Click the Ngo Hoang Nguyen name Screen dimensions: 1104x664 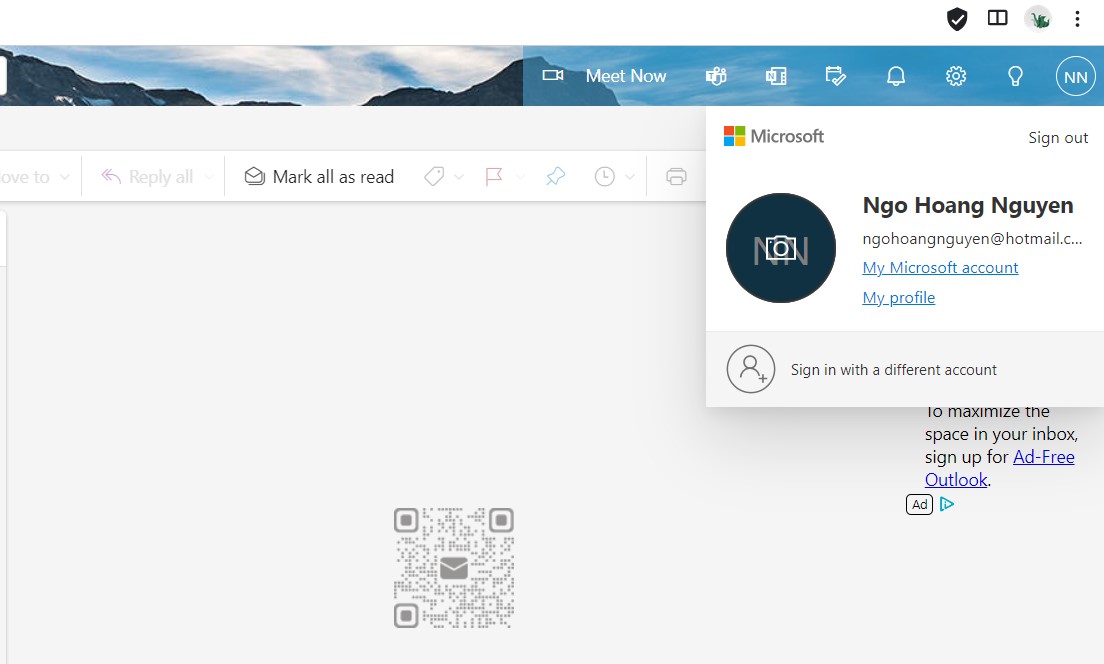[968, 206]
